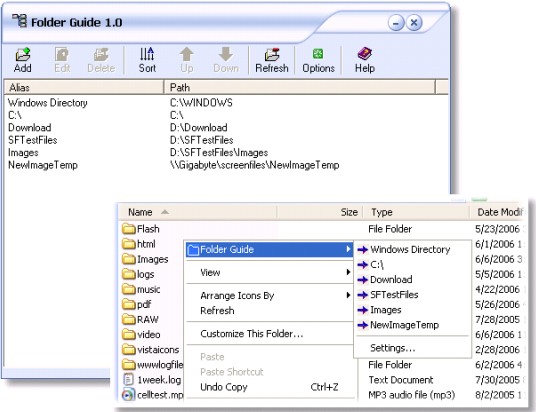This screenshot has height=412, width=536.
Task: Click the 5/23/2006 date of Flash
Action: pos(497,229)
